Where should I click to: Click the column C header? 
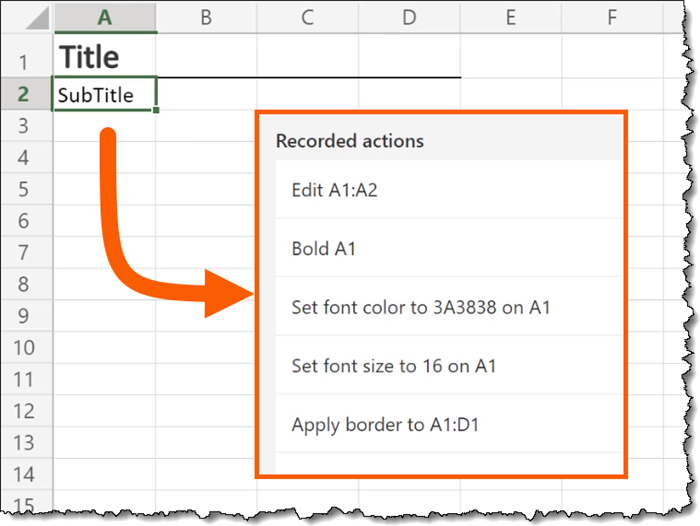point(308,16)
